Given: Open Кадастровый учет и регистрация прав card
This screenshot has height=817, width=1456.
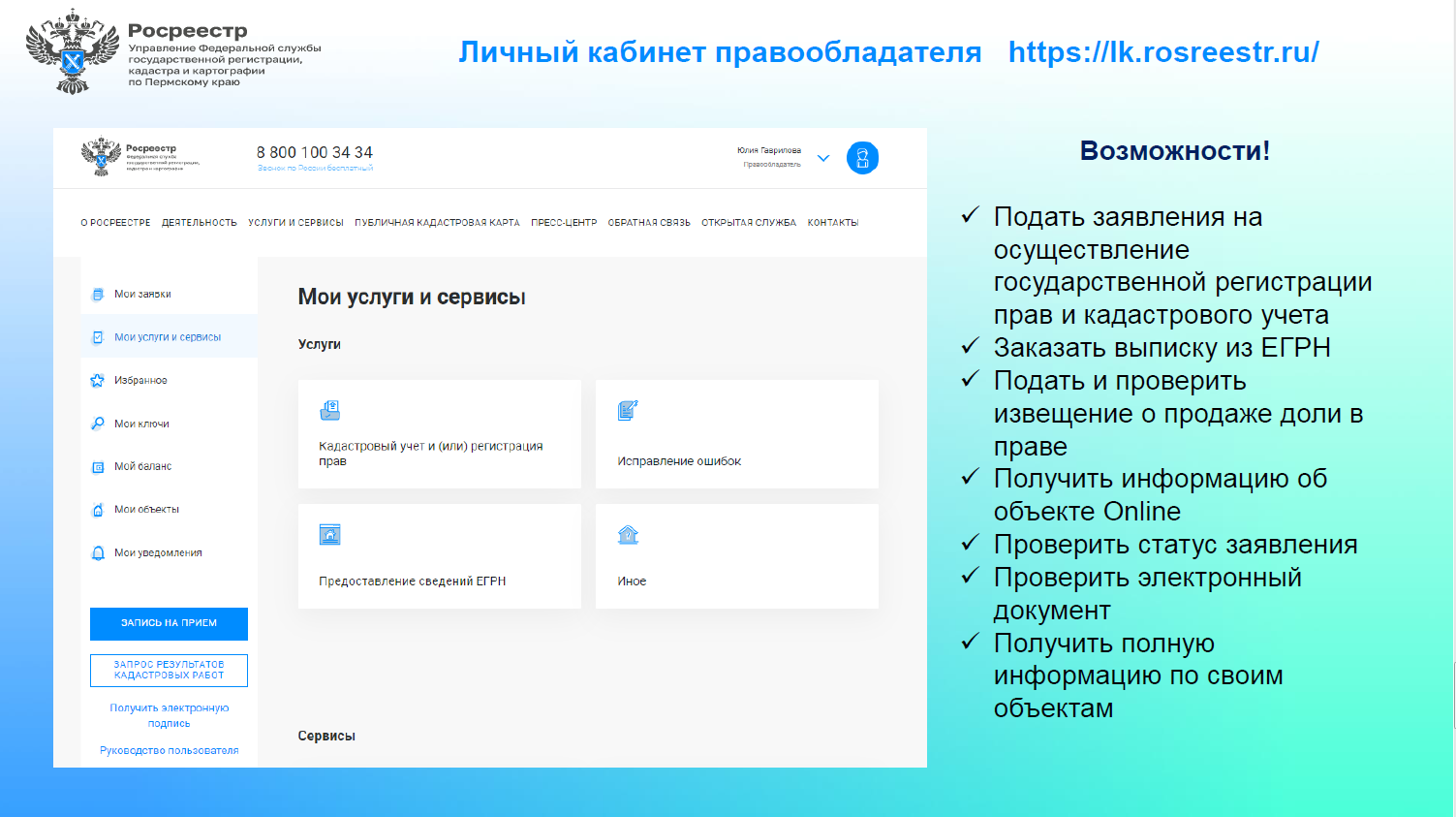Looking at the screenshot, I should click(440, 434).
